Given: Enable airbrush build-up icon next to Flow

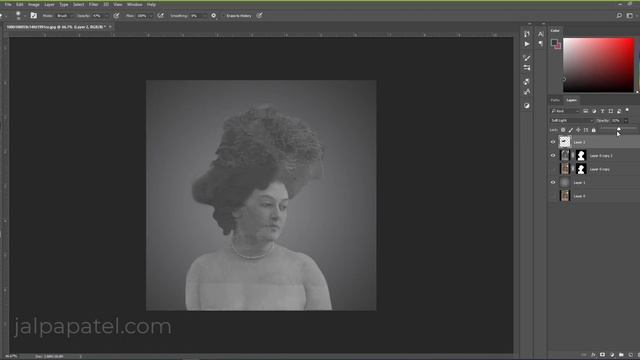Looking at the screenshot, I should point(161,16).
